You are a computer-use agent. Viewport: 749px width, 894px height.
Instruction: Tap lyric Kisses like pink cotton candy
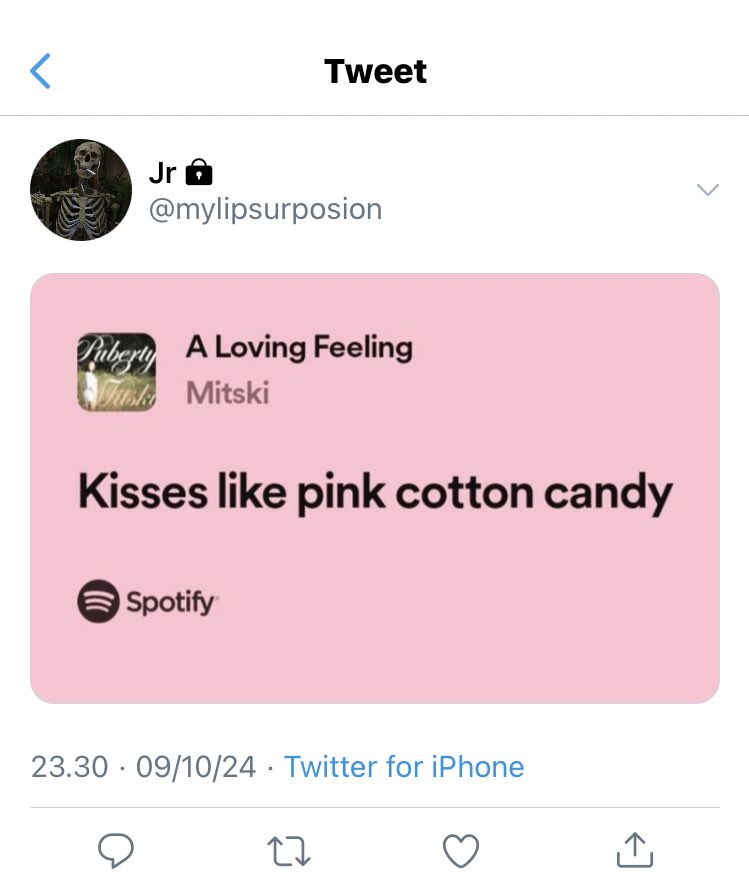click(x=375, y=493)
